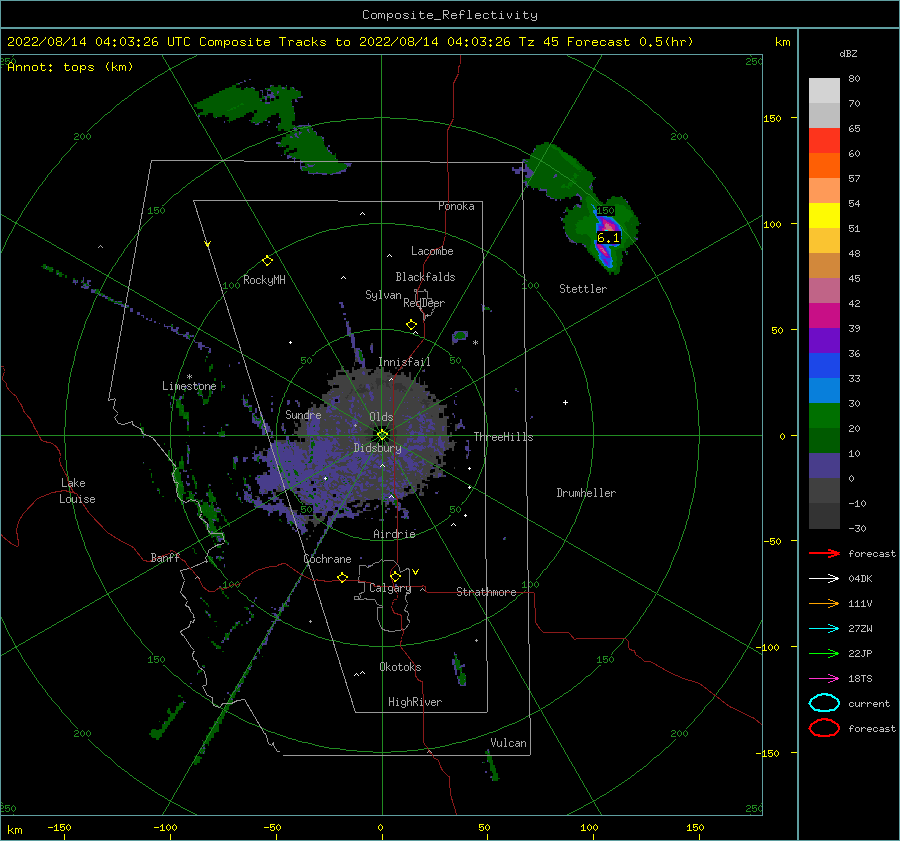Select the orange 111V arrow legend icon
900x841 pixels.
[x=824, y=603]
